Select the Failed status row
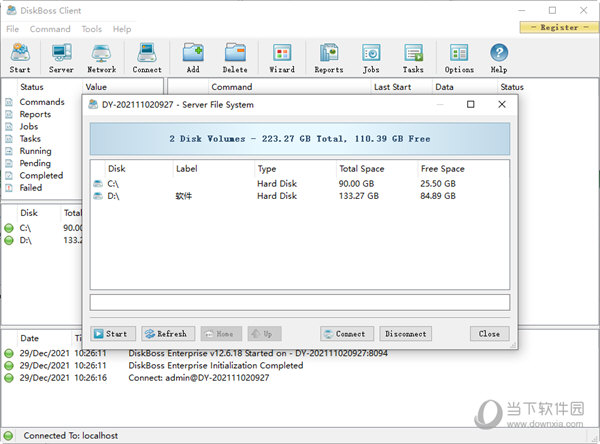Viewport: 600px width, 444px height. 31,188
